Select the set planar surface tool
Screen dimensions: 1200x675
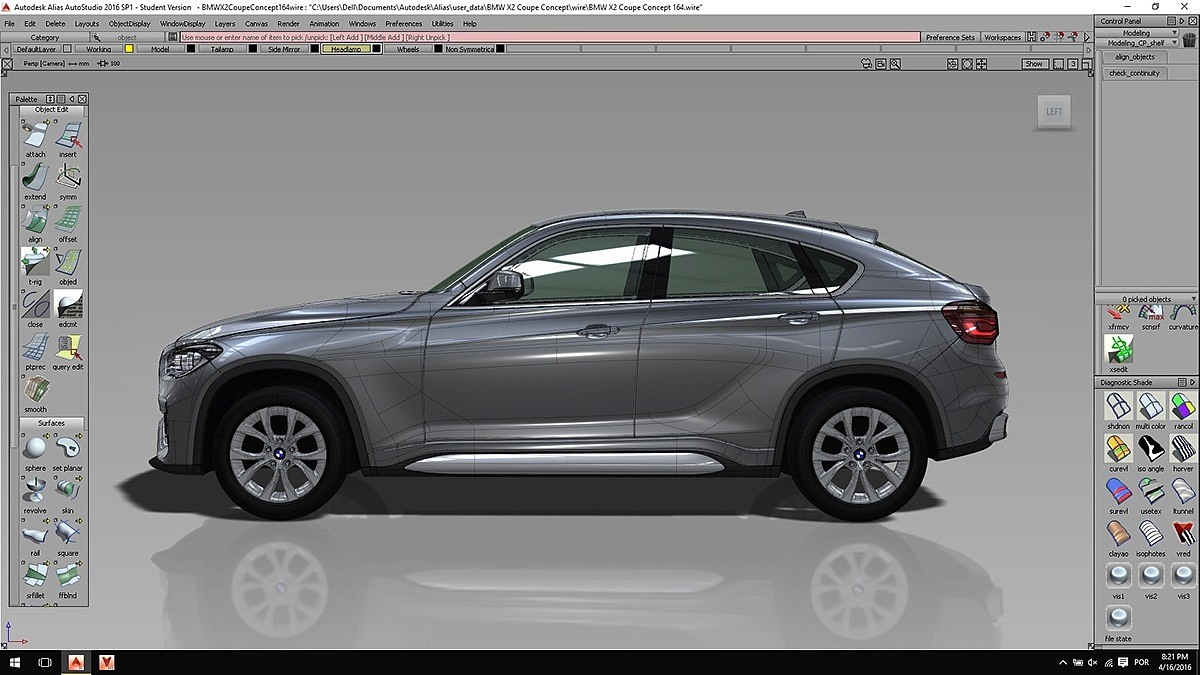(68, 447)
